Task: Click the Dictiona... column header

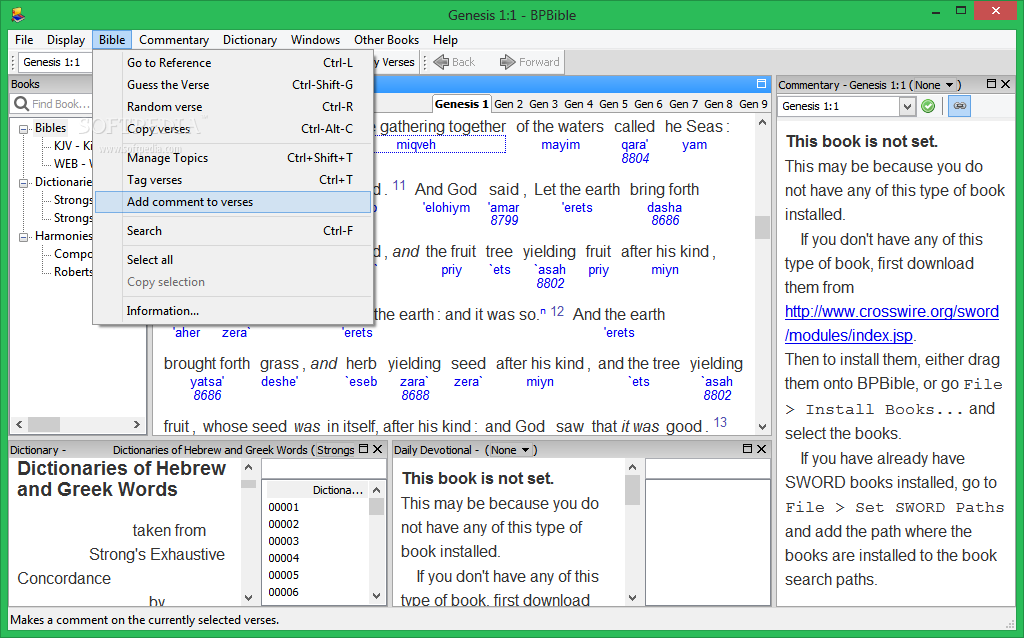Action: coord(318,490)
